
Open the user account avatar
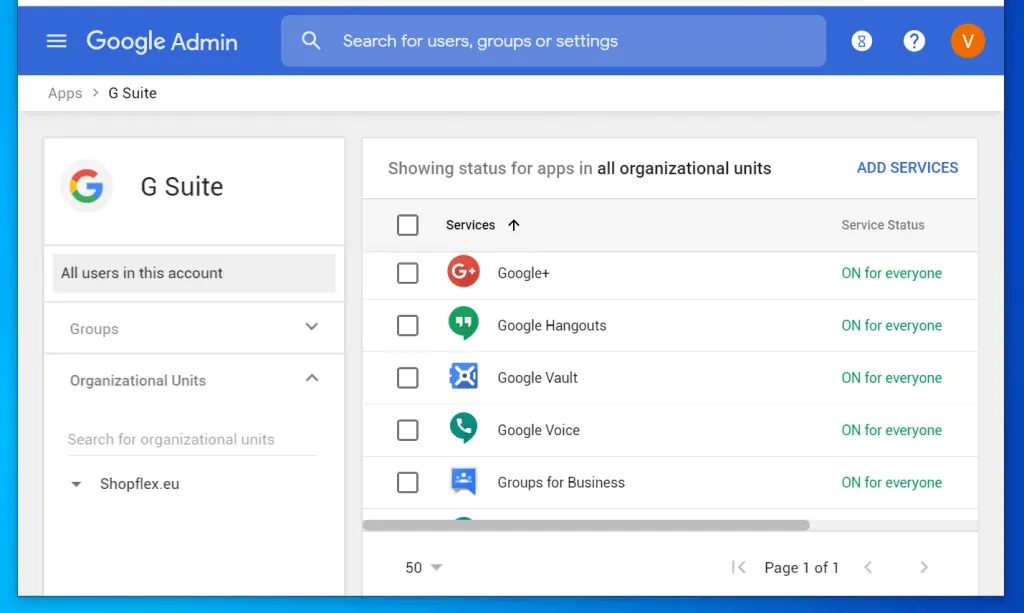pyautogui.click(x=967, y=41)
